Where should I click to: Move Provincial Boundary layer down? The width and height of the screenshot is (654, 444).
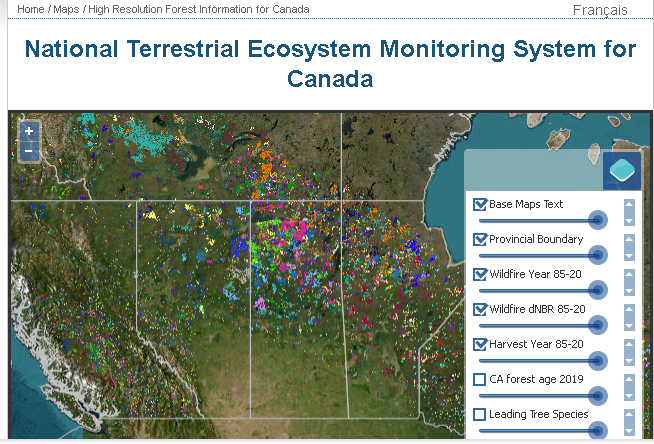pyautogui.click(x=629, y=255)
